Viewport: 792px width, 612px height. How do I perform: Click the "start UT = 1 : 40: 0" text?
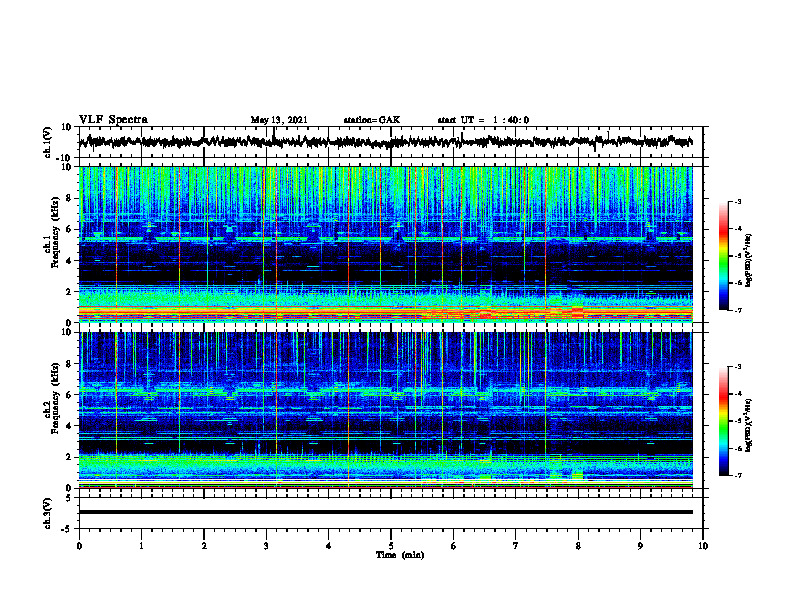[483, 120]
